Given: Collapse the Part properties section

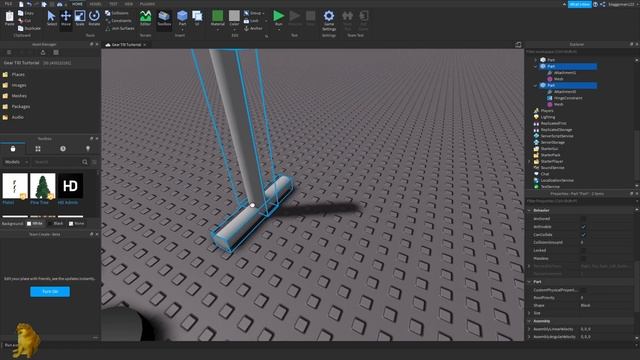Looking at the screenshot, I should (x=529, y=282).
